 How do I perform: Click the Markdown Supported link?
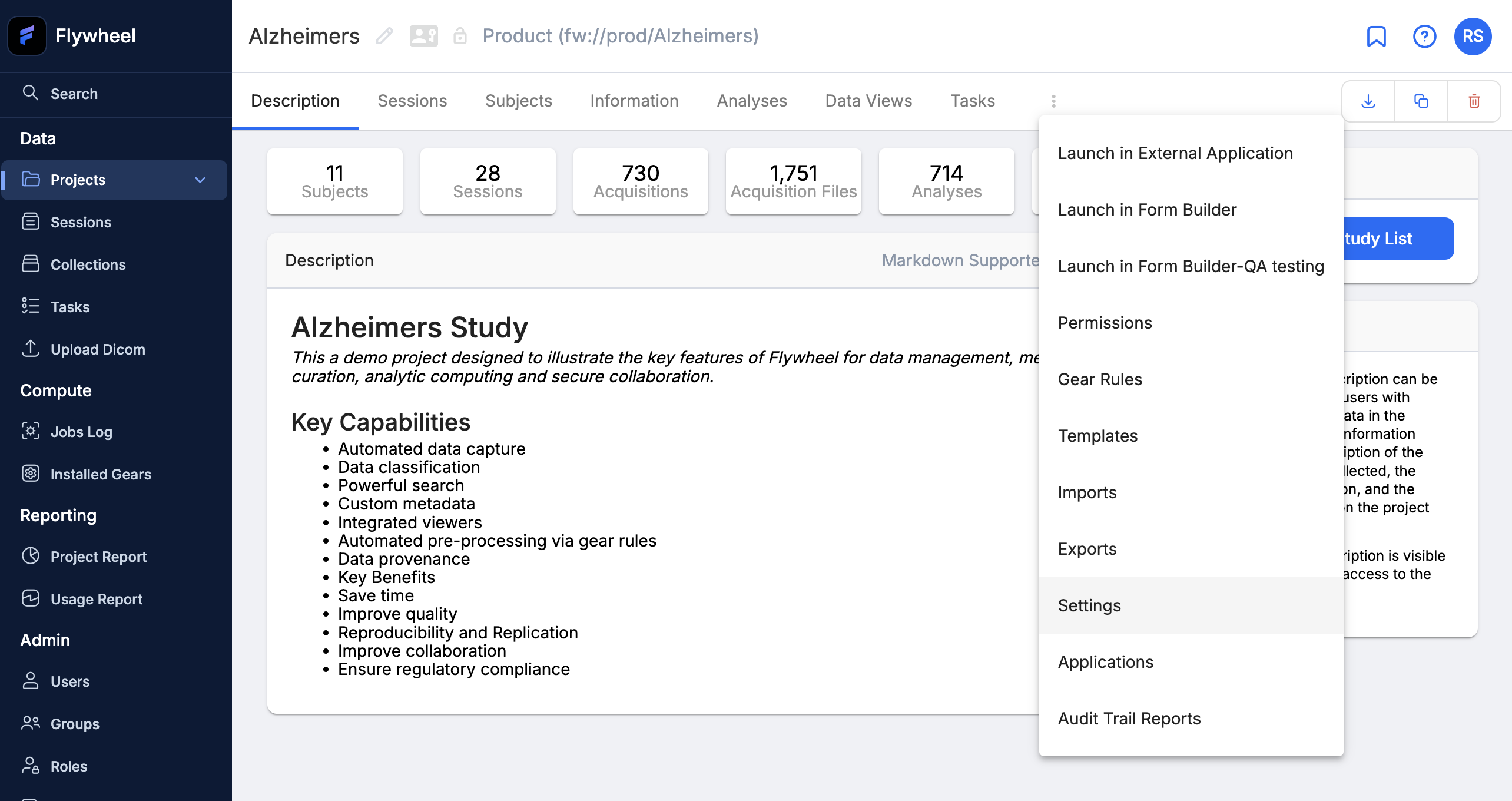pos(960,260)
